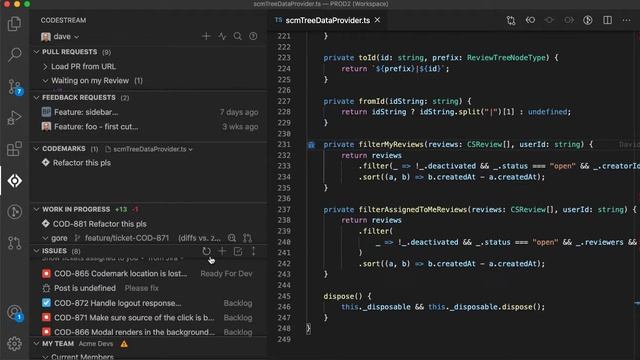The height and width of the screenshot is (360, 640).
Task: Click the codemark gutter icon at line 231
Action: tap(311, 144)
